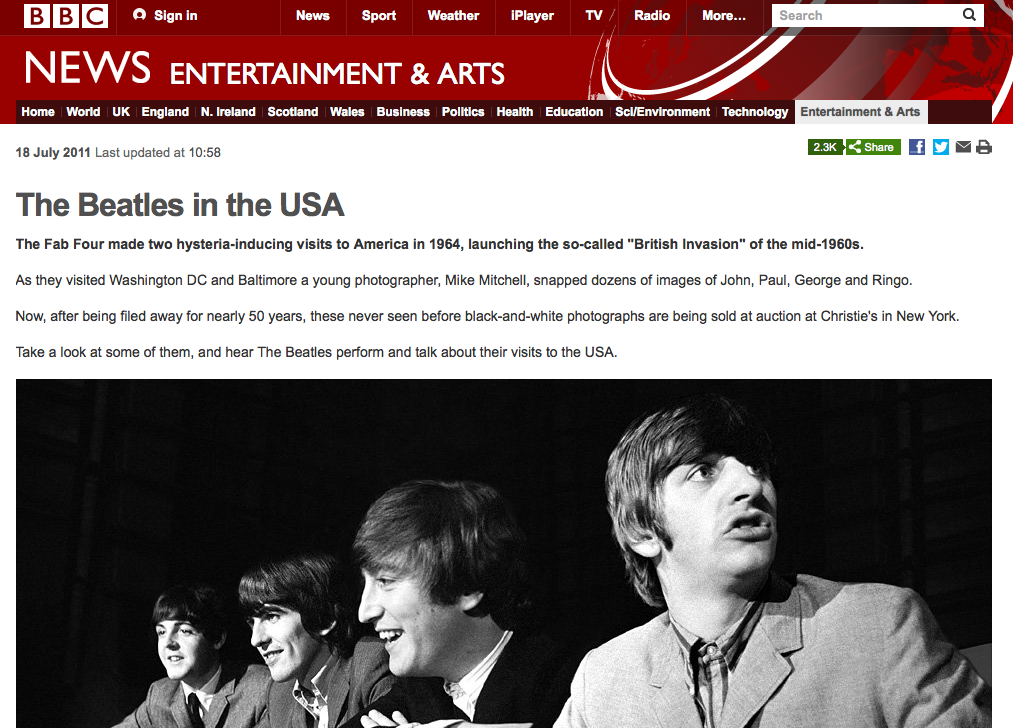
Task: Select the Entertainment & Arts tab
Action: click(860, 112)
